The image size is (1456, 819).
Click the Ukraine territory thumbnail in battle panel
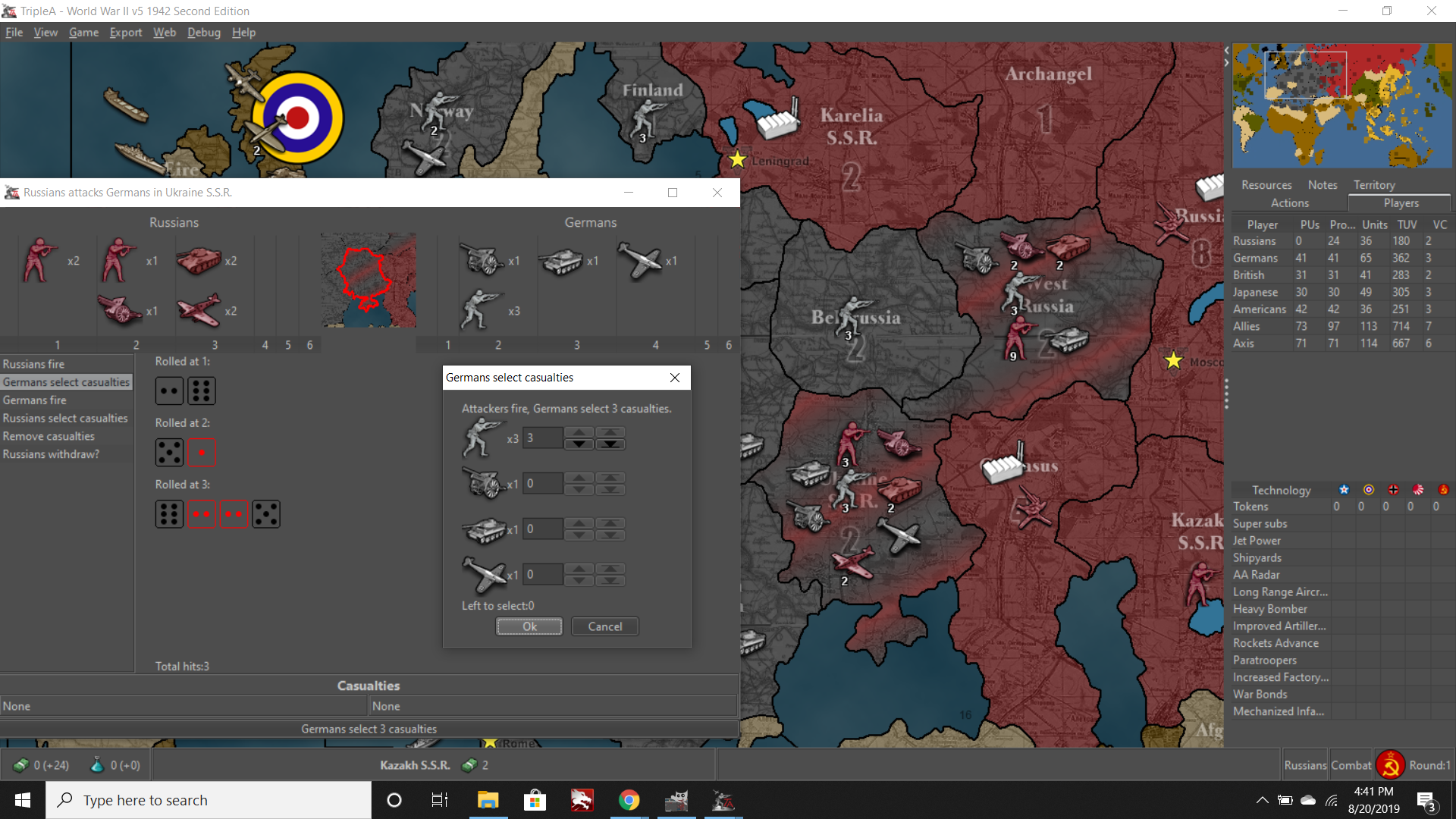[x=369, y=280]
